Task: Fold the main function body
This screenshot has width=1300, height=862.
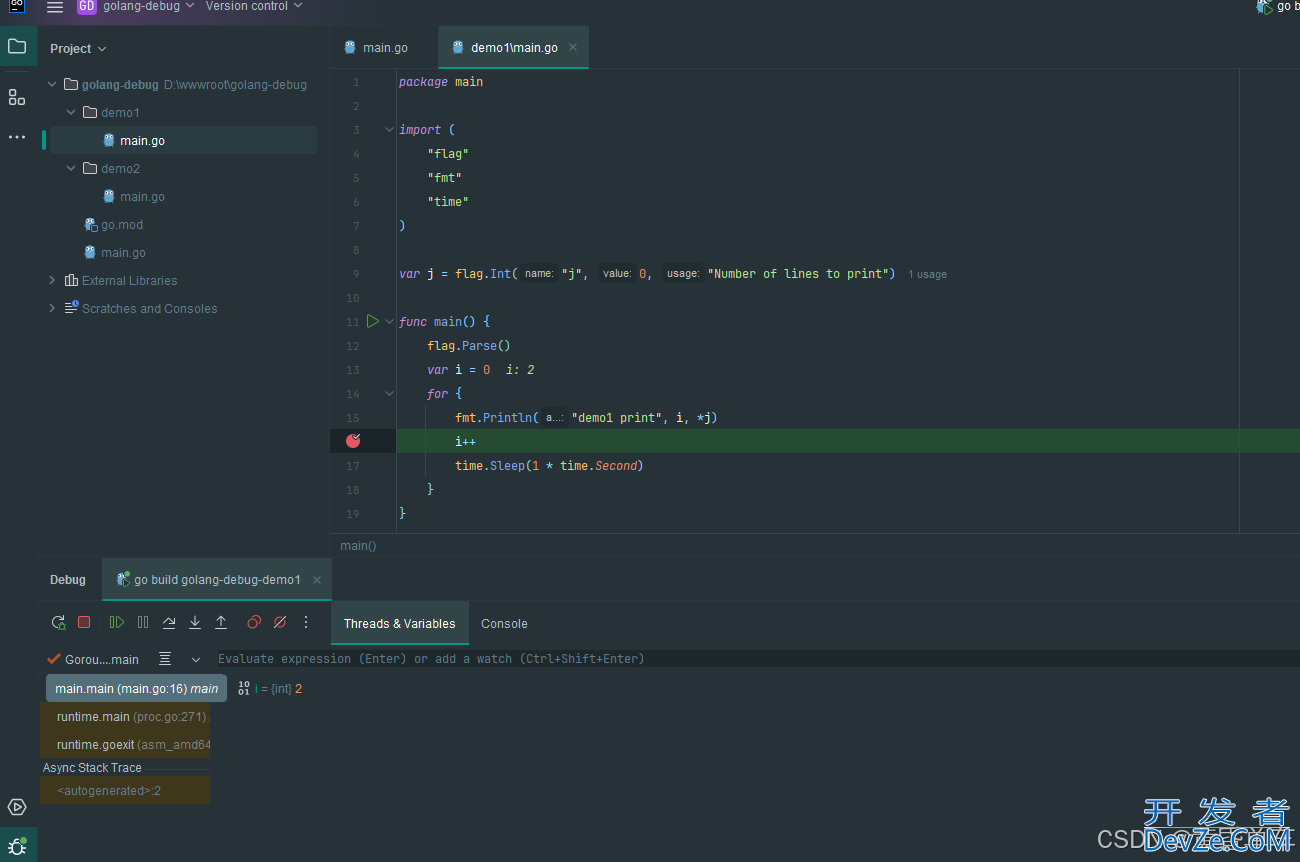Action: point(389,321)
